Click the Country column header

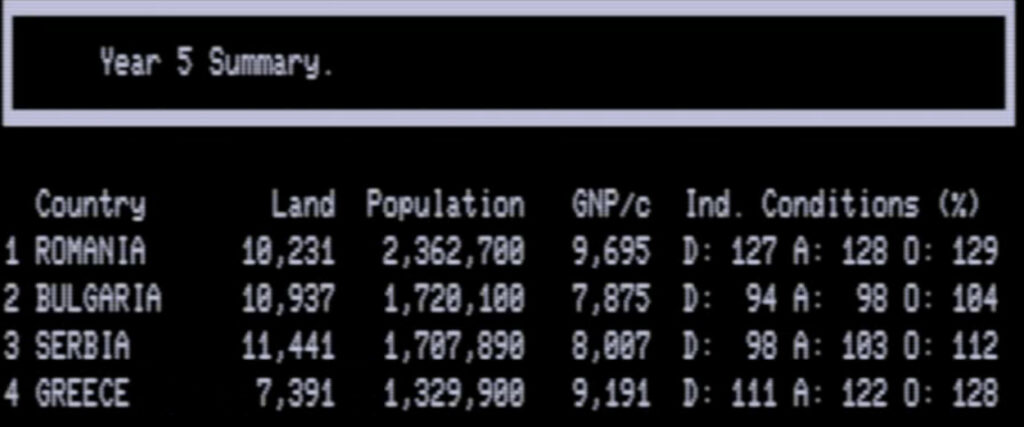[90, 206]
